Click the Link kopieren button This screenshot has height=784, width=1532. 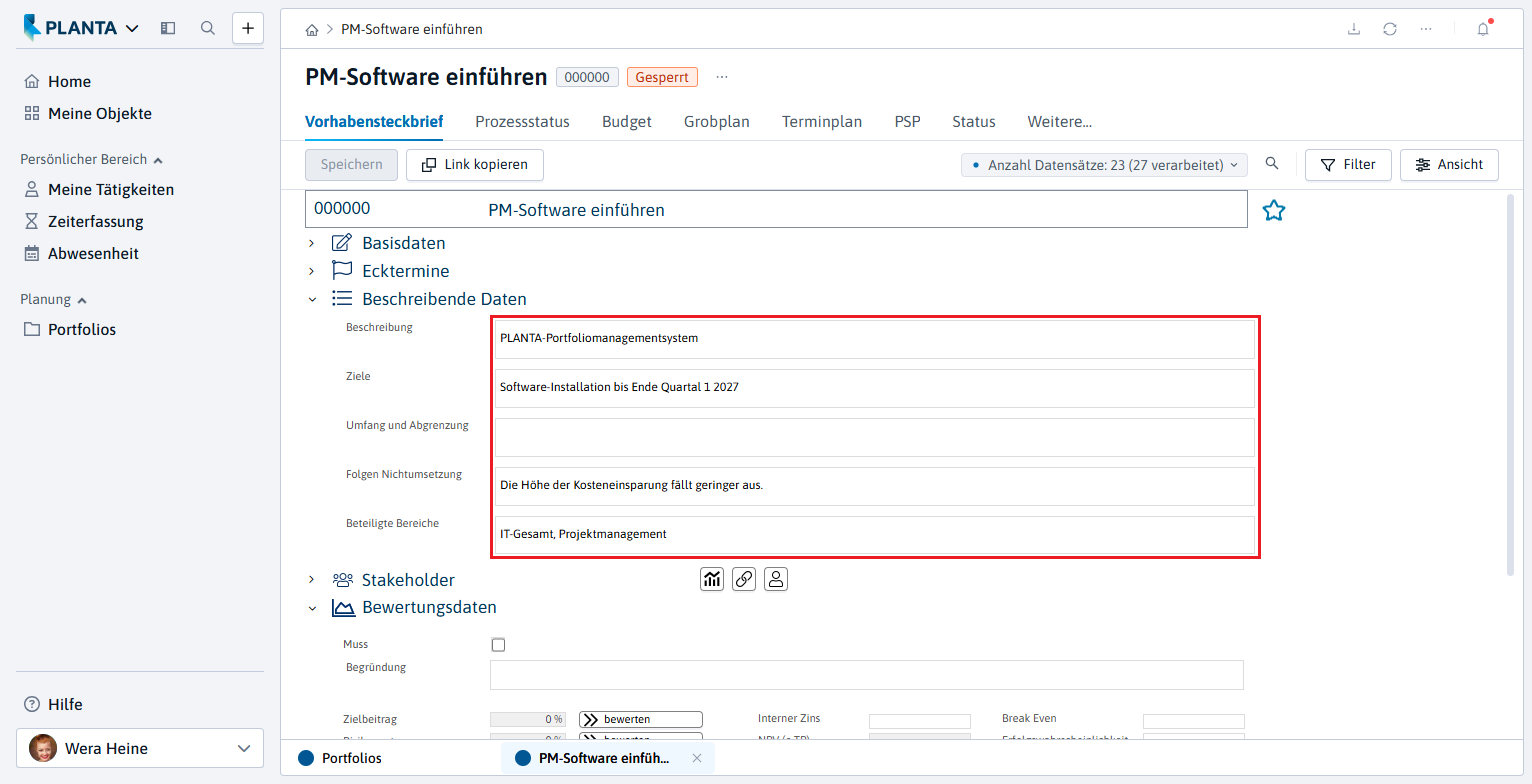475,165
